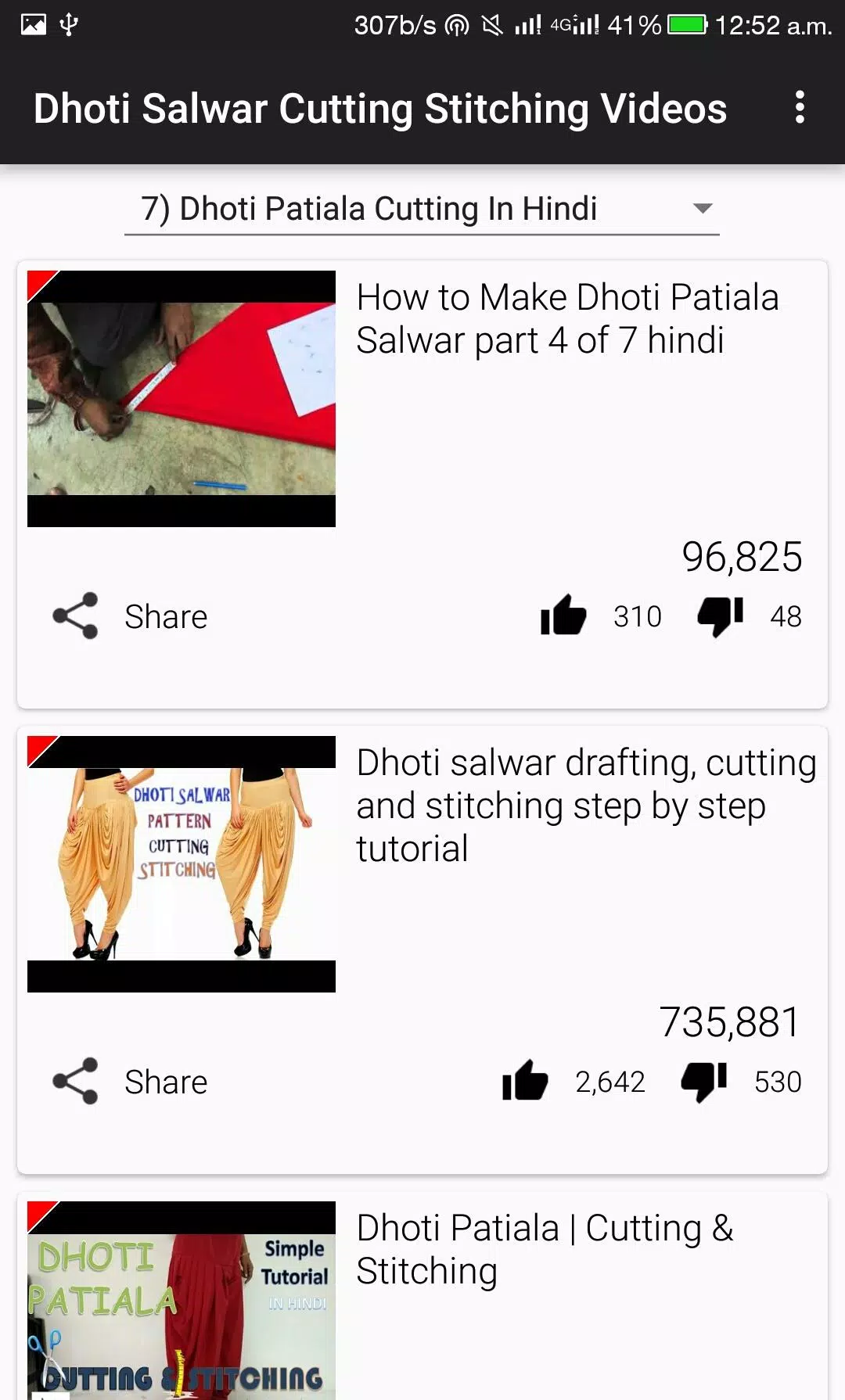Tap the thumbs up icon with 310 likes
This screenshot has height=1400, width=845.
[563, 616]
